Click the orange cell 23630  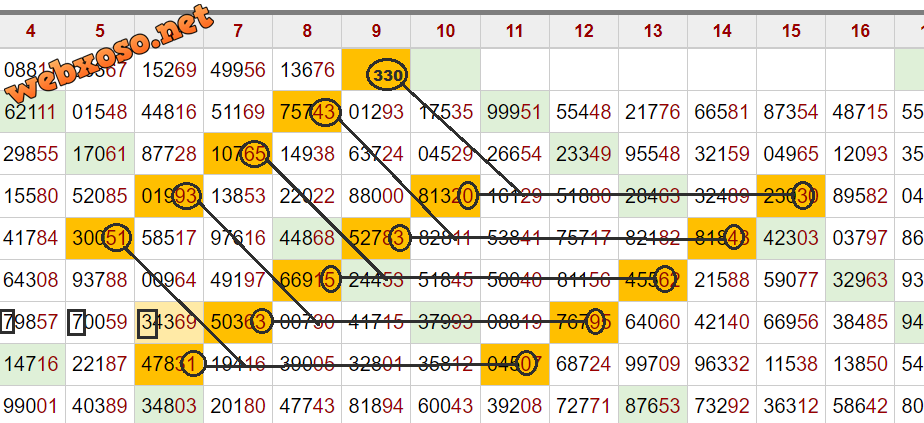(790, 197)
